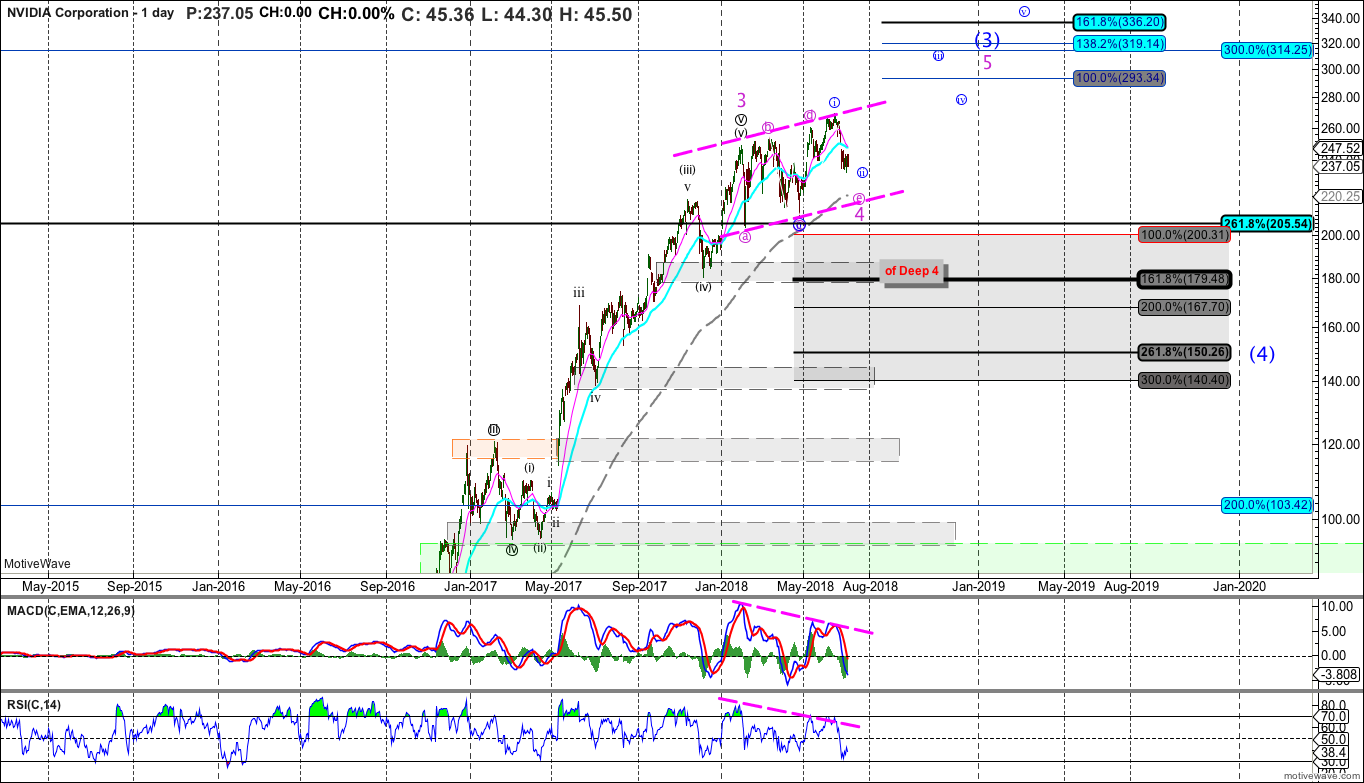
Task: Click the red 'of Deep 4' annotation box
Action: click(911, 271)
